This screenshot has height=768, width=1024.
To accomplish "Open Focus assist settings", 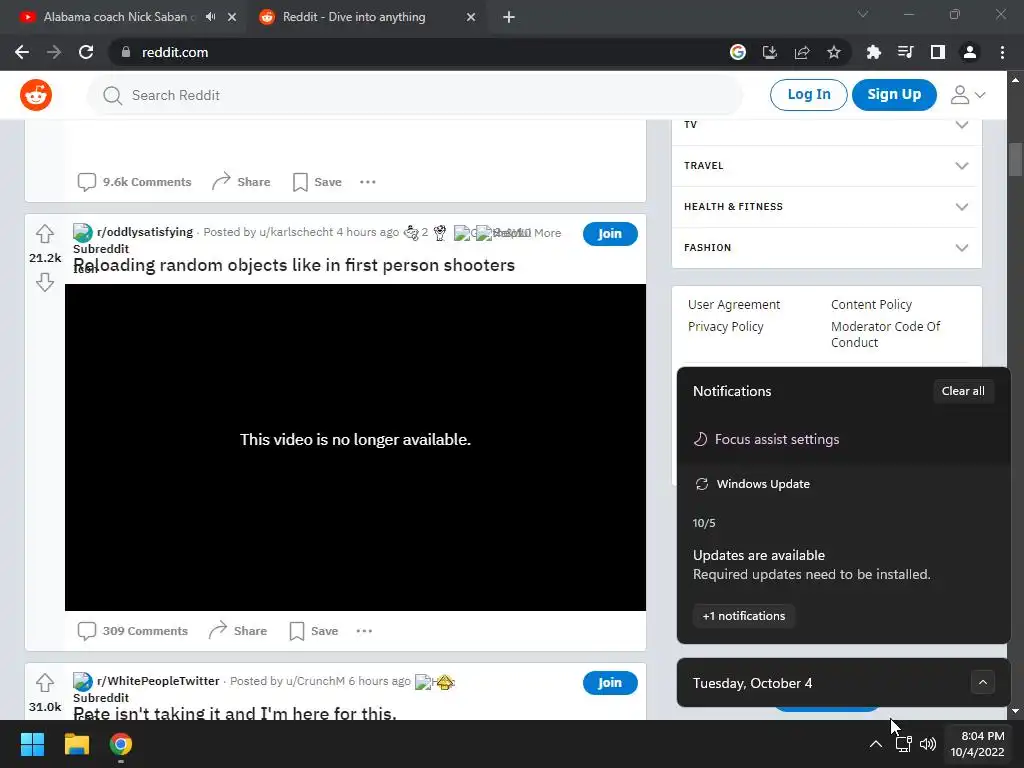I will 766,440.
